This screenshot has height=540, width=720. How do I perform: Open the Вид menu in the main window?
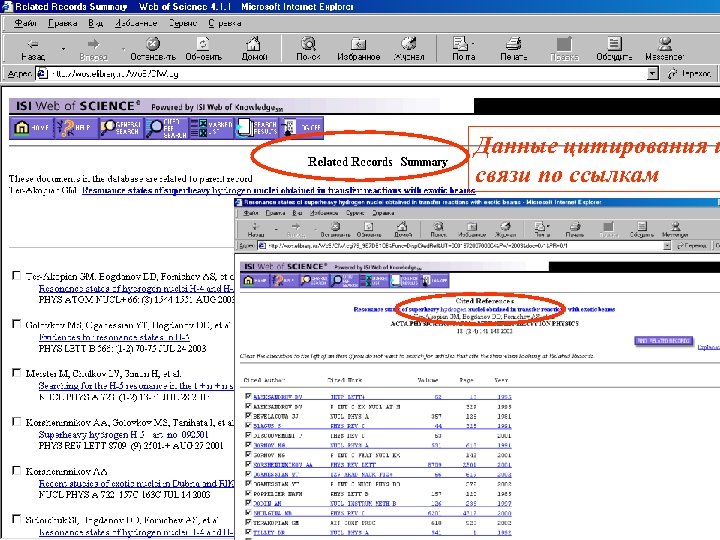(96, 23)
